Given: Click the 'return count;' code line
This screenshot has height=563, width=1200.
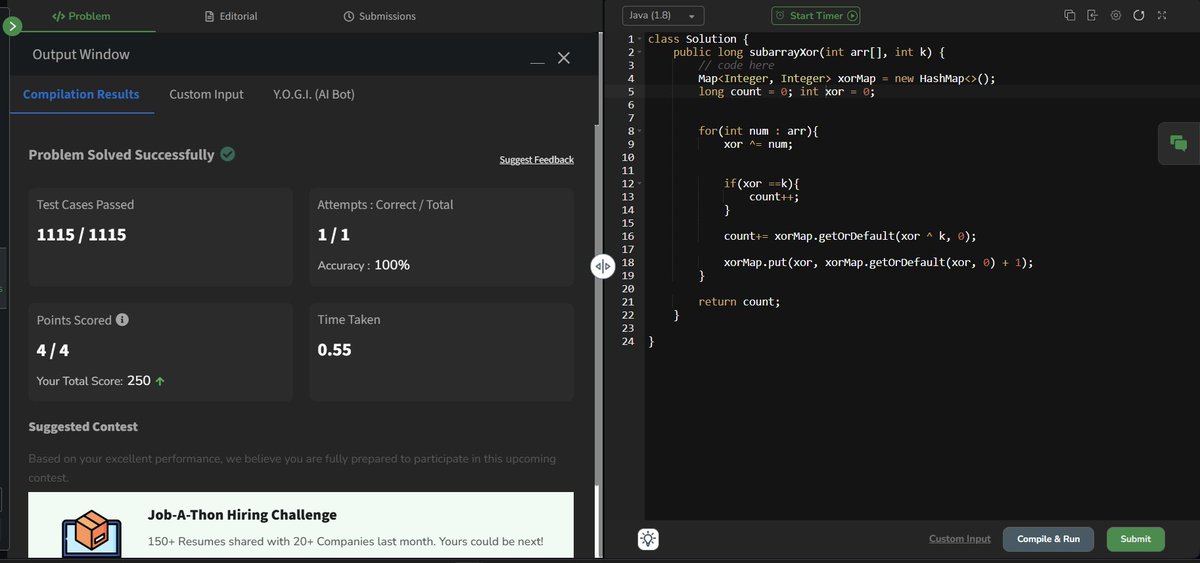Looking at the screenshot, I should pyautogui.click(x=739, y=302).
